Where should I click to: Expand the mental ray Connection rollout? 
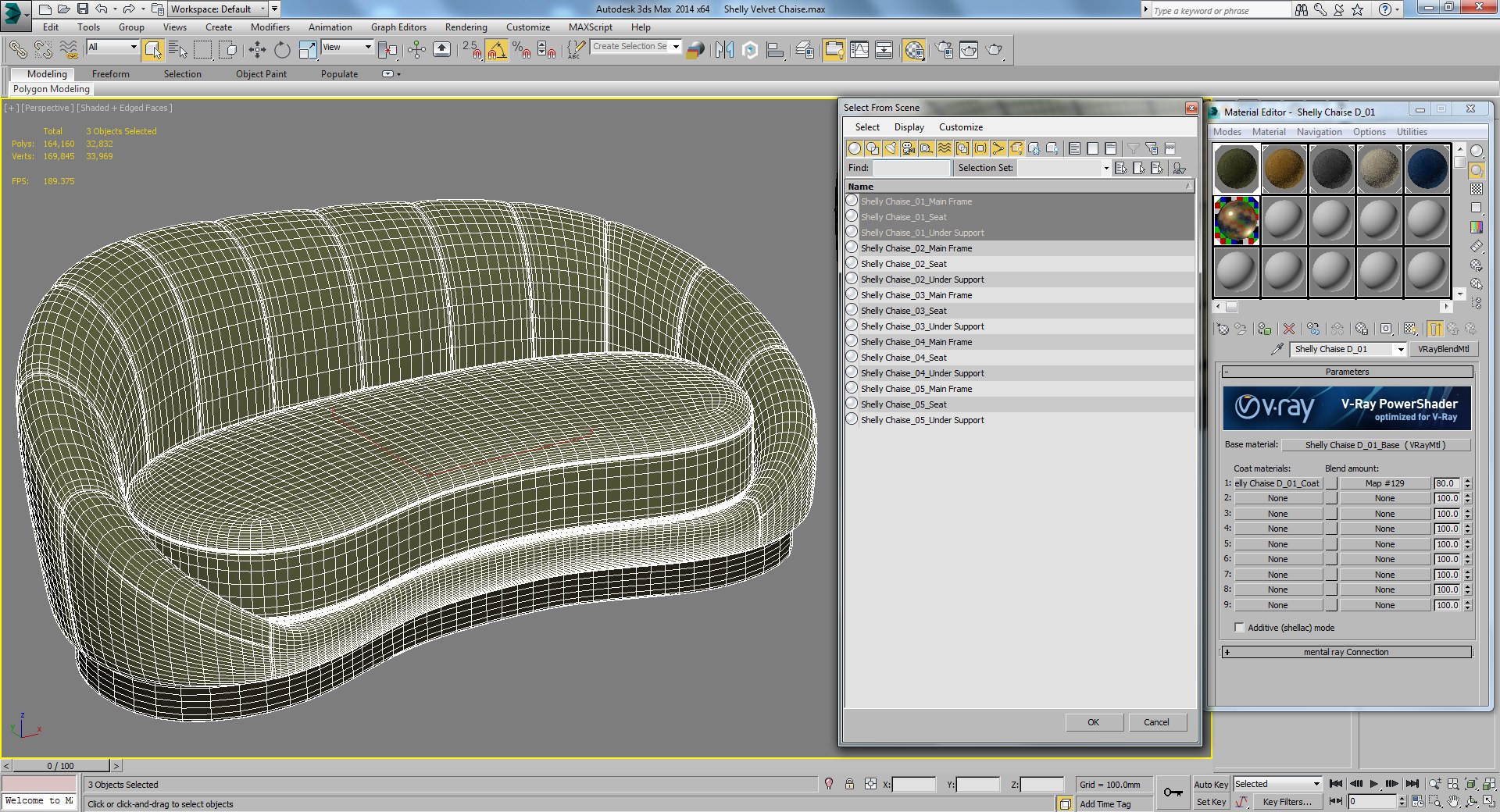(1347, 652)
